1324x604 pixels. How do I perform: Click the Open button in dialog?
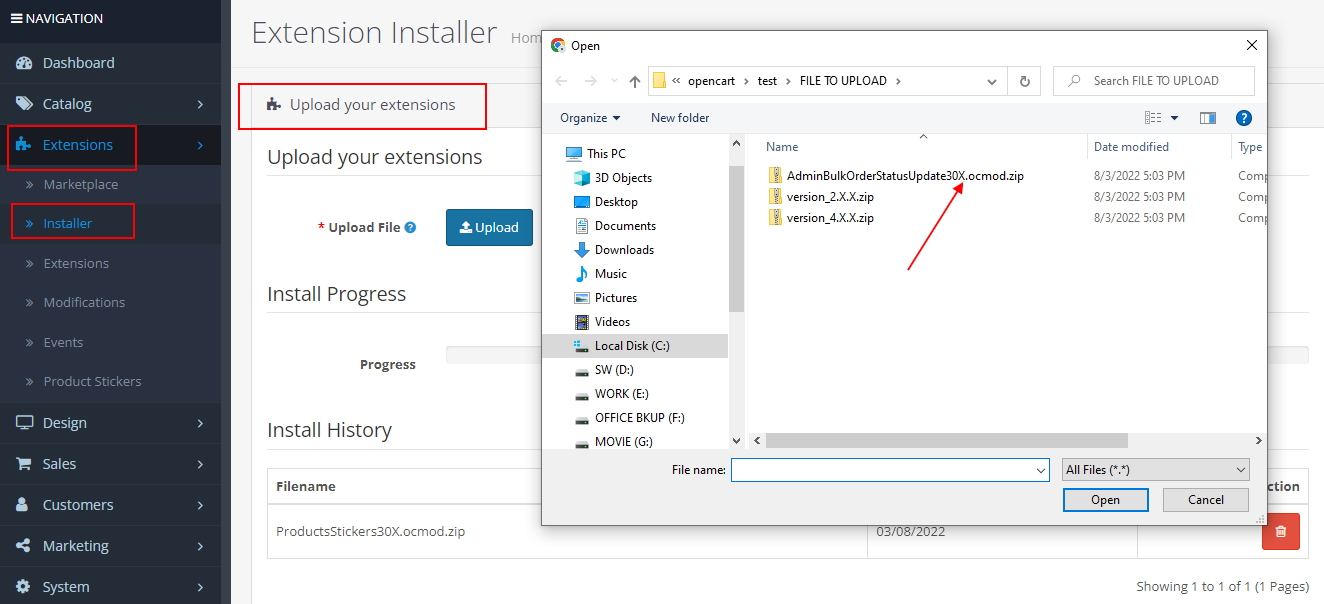pos(1105,500)
